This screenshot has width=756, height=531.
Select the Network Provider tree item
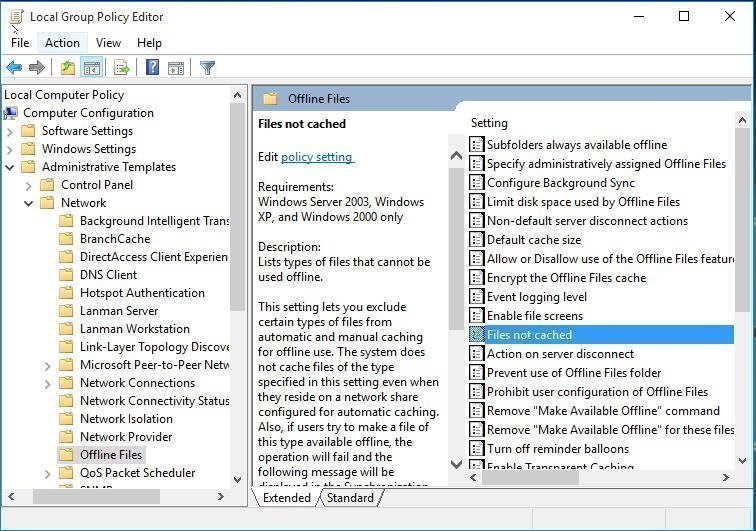[x=126, y=436]
